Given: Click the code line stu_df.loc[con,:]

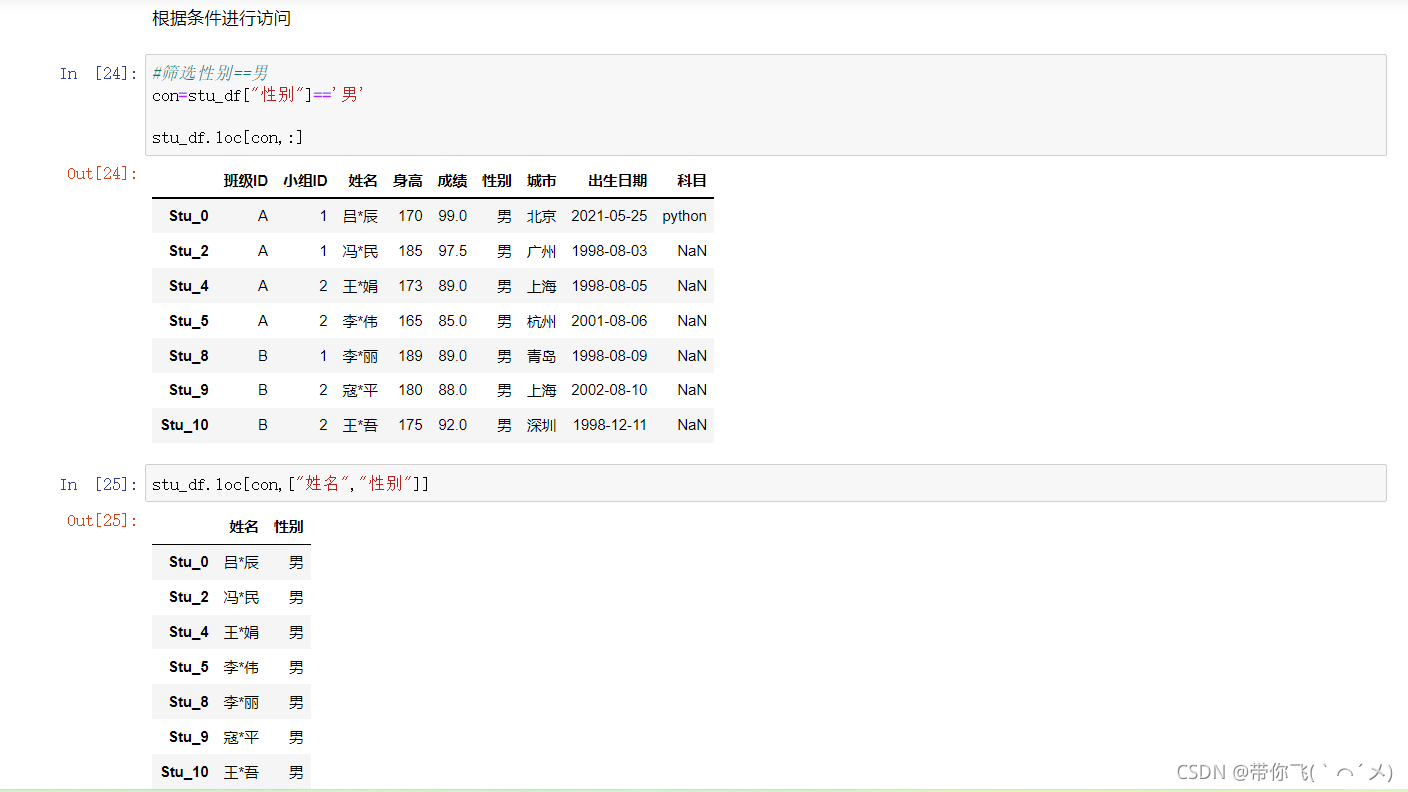Looking at the screenshot, I should tap(227, 137).
